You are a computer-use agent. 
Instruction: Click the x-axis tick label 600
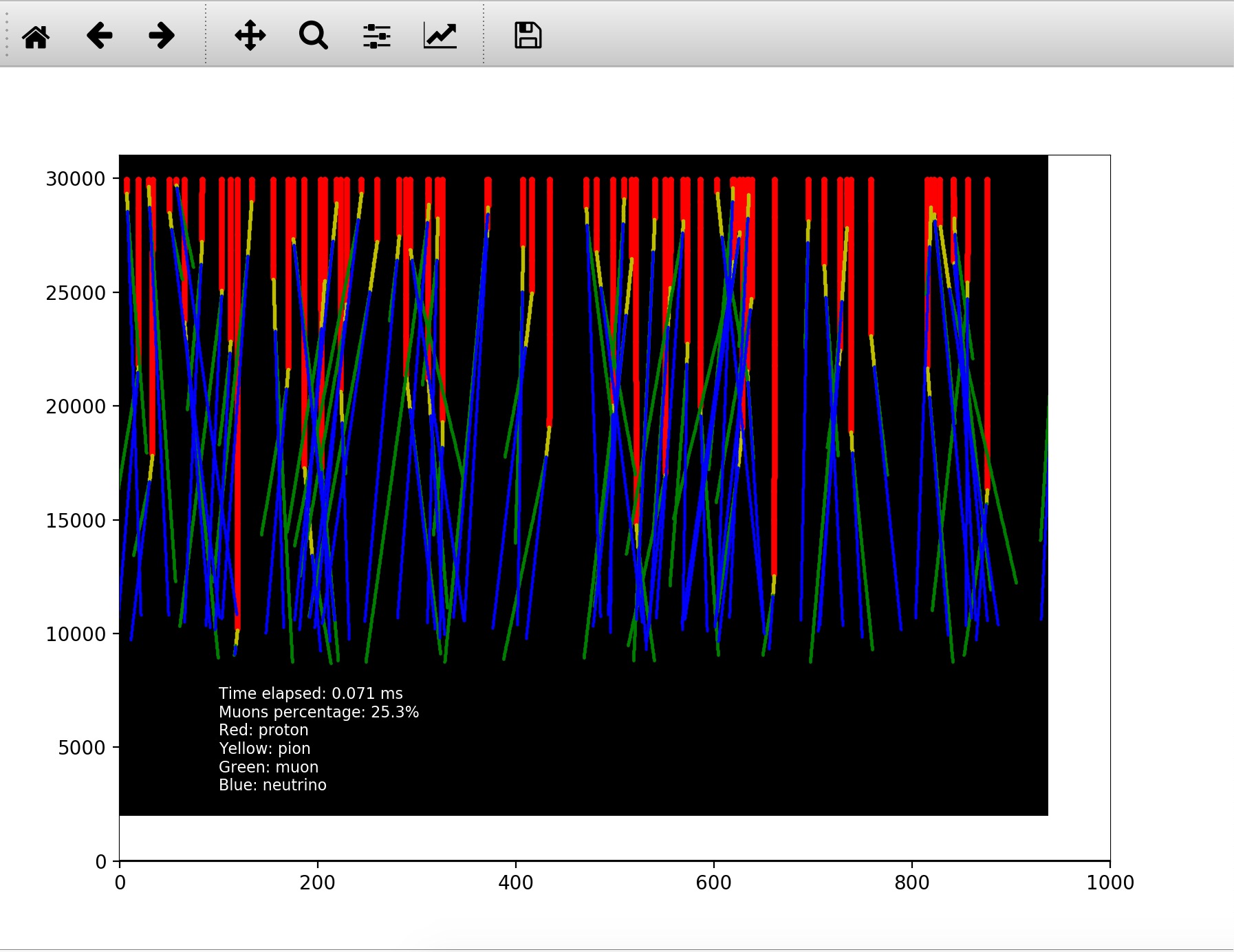click(714, 883)
